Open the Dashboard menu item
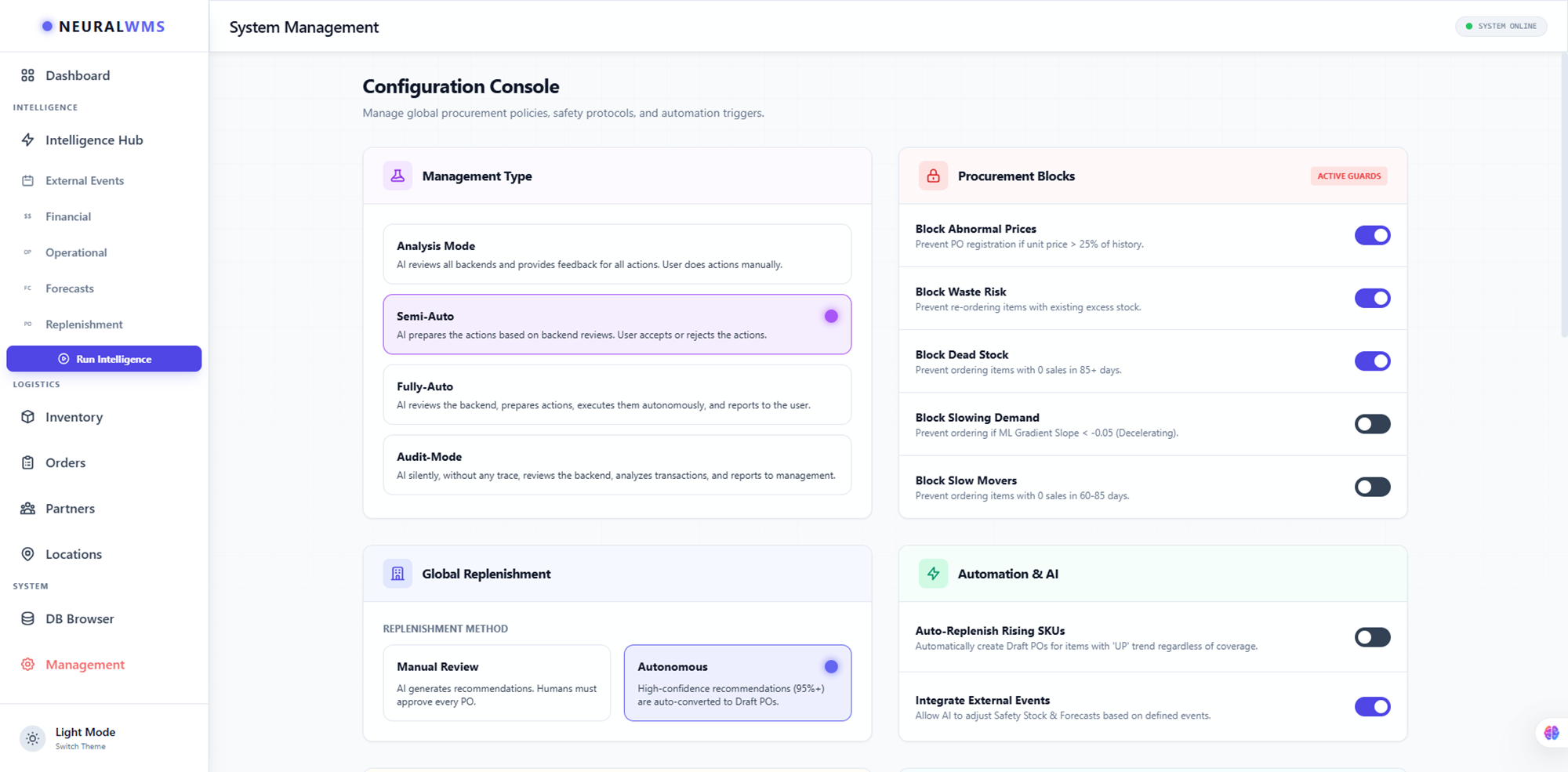 pyautogui.click(x=77, y=75)
